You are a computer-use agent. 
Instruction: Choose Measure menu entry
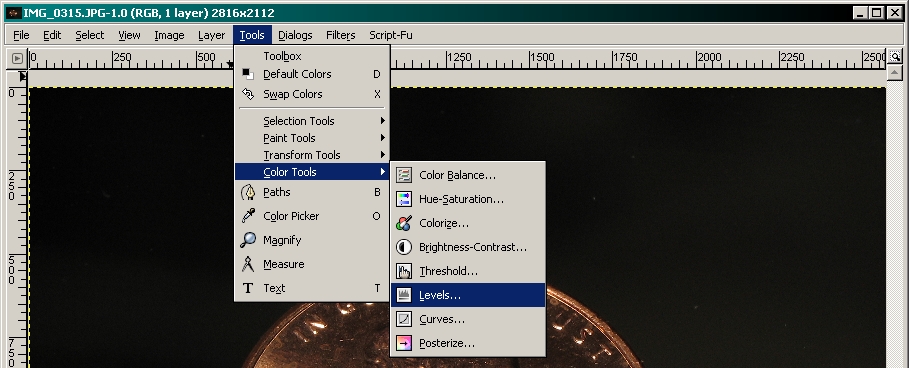click(x=312, y=264)
